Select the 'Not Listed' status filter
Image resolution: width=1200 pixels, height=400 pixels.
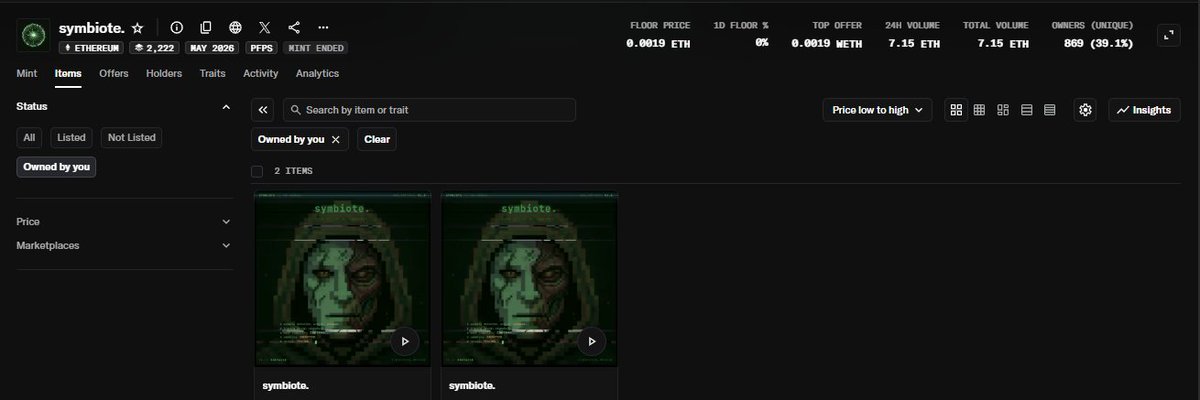point(131,138)
